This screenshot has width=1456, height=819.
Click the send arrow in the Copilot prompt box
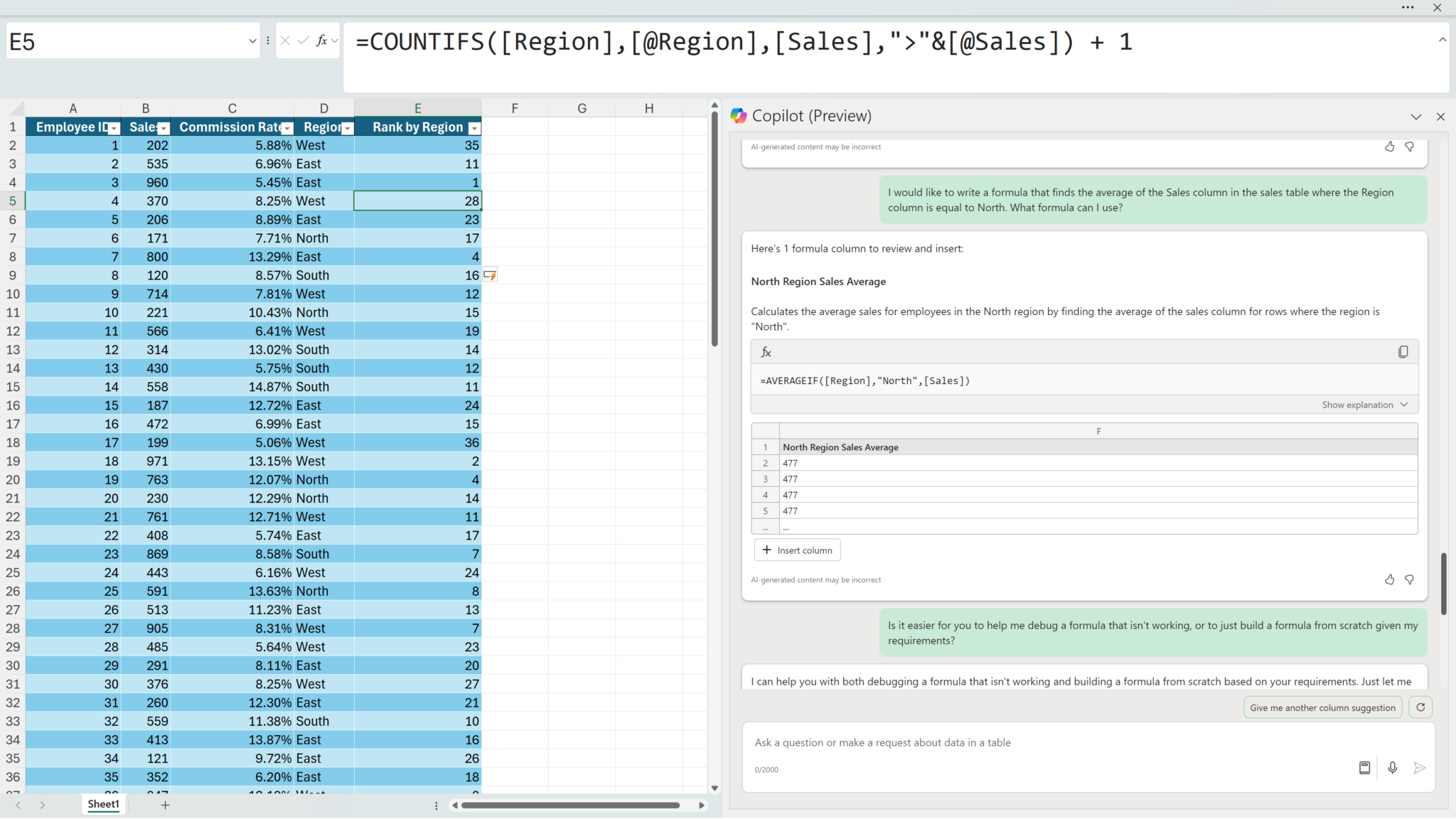pos(1419,768)
